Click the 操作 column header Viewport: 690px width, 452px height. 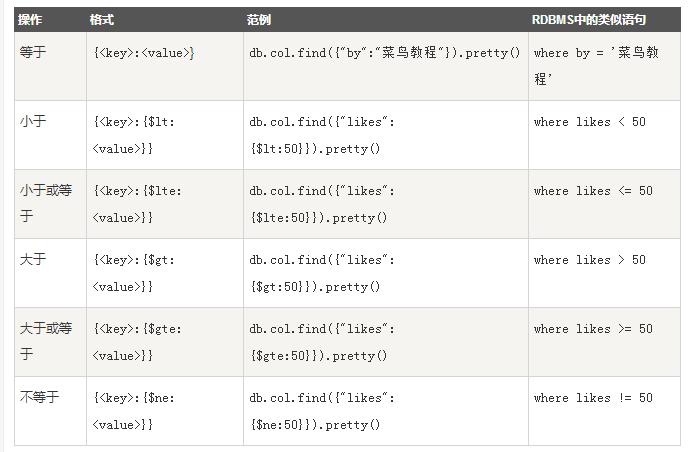tap(50, 19)
